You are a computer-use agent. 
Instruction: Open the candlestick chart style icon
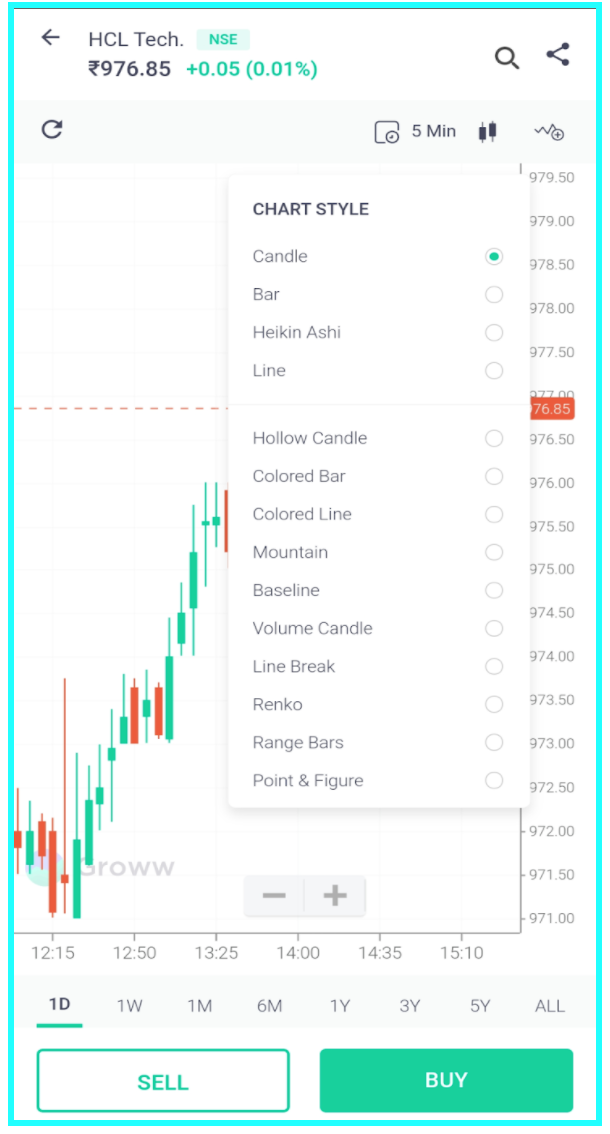tap(487, 131)
